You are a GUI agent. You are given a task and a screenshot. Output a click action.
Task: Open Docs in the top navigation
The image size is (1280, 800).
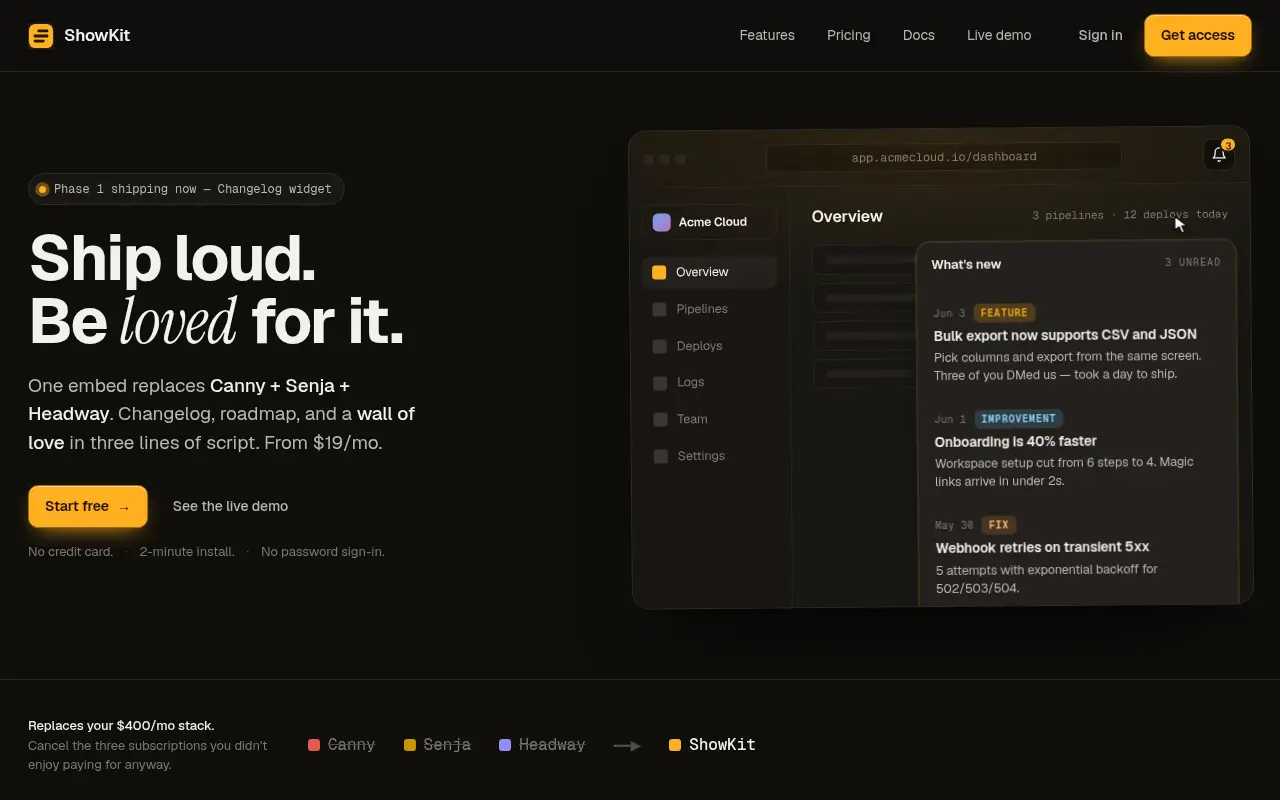(919, 35)
